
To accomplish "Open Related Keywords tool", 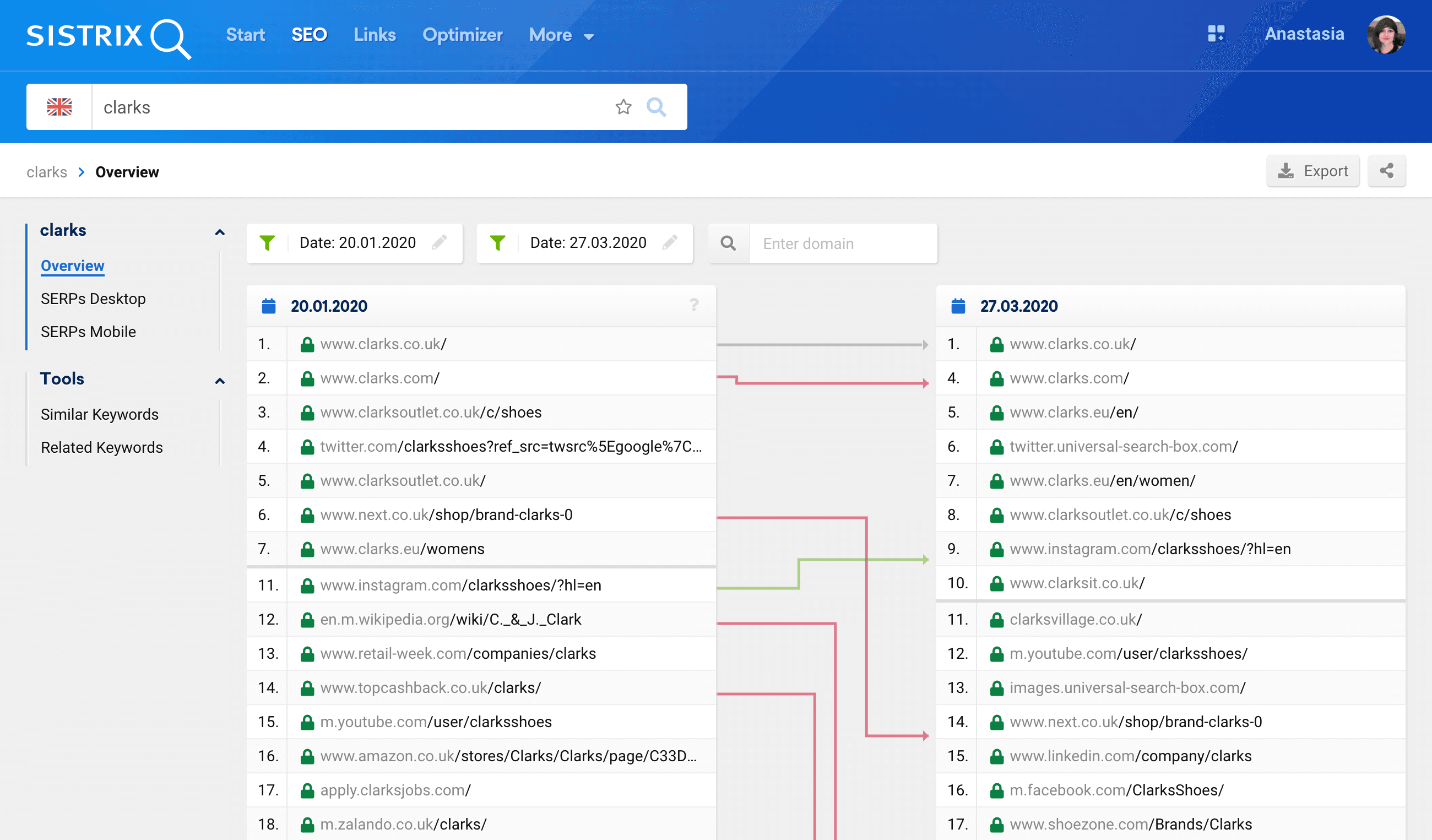I will tap(102, 447).
